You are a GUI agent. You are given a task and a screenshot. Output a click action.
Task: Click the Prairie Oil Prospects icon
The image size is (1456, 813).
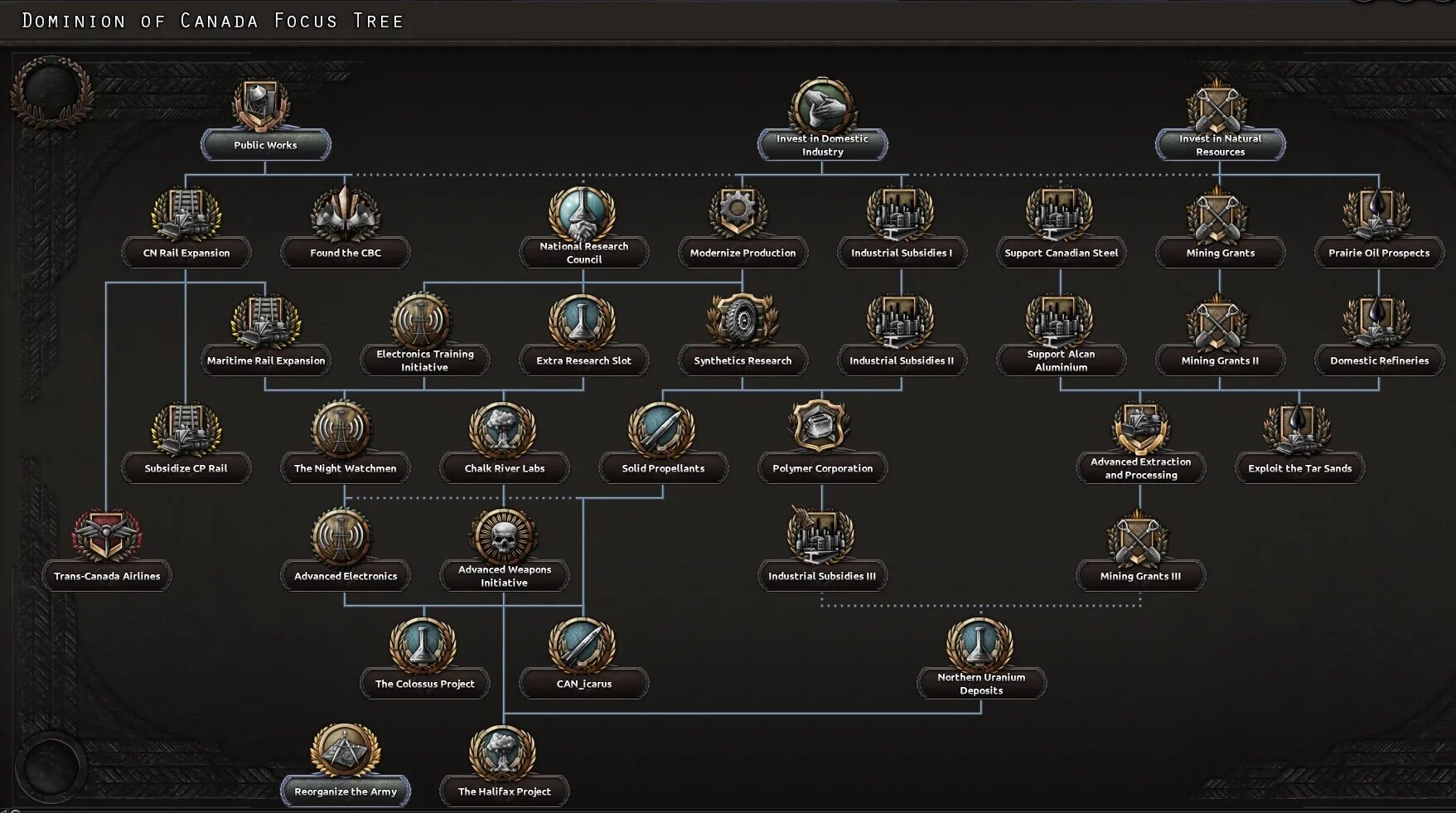(x=1378, y=214)
